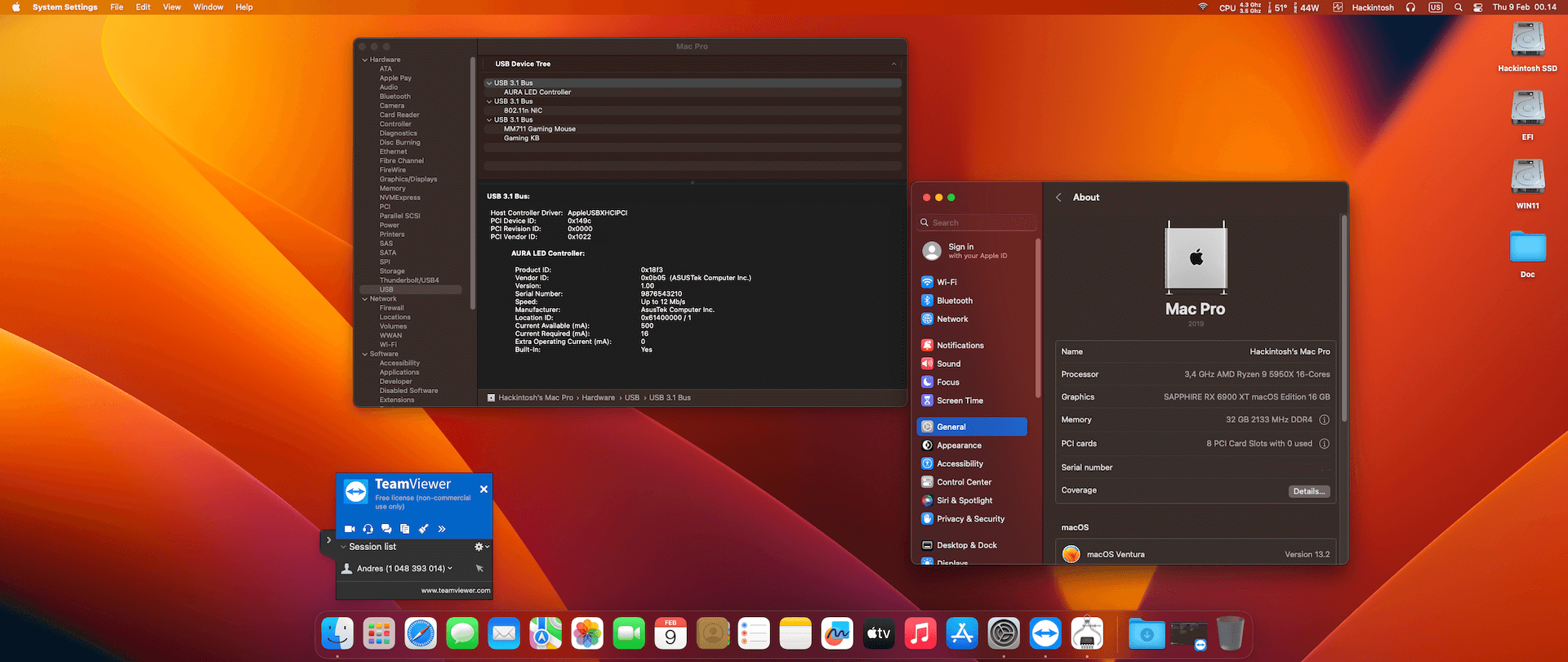Show Memory info details in About
The width and height of the screenshot is (1568, 662).
point(1324,420)
